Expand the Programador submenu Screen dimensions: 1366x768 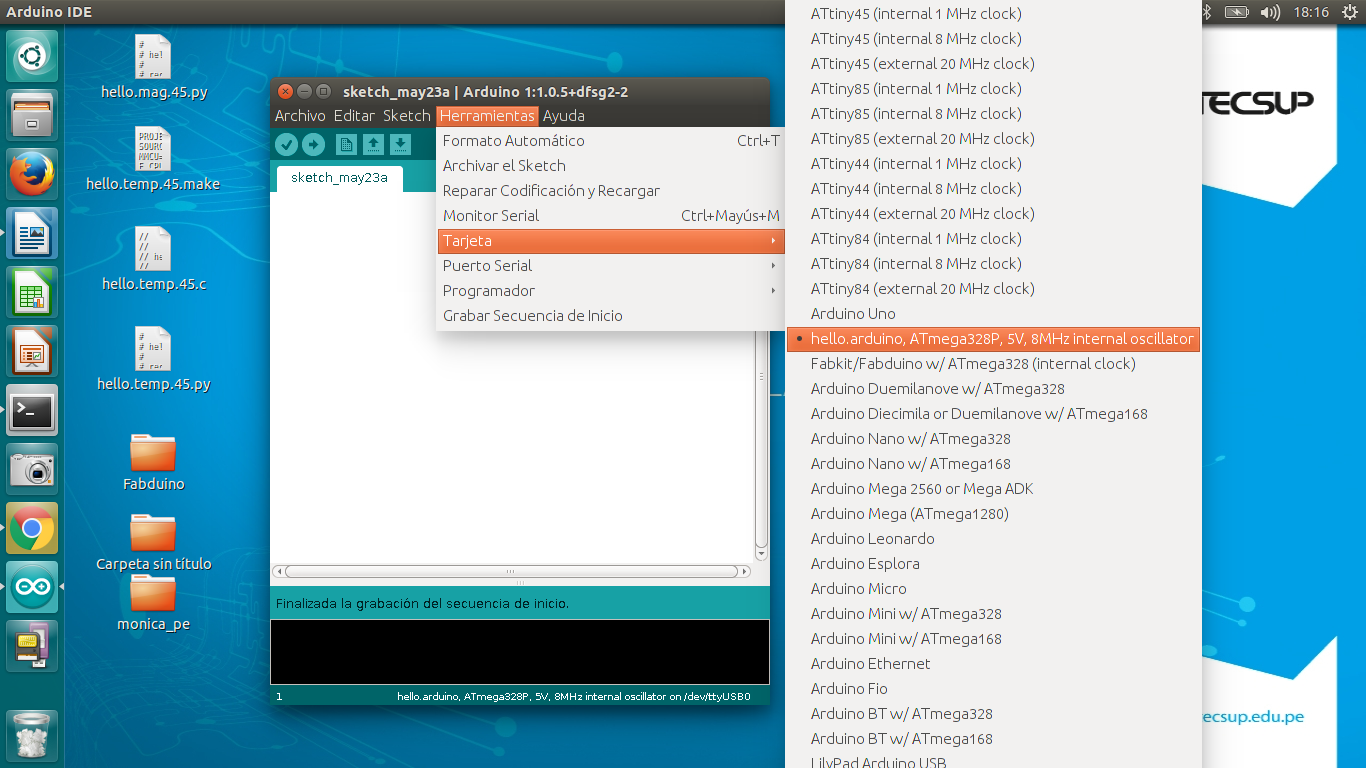pos(611,291)
